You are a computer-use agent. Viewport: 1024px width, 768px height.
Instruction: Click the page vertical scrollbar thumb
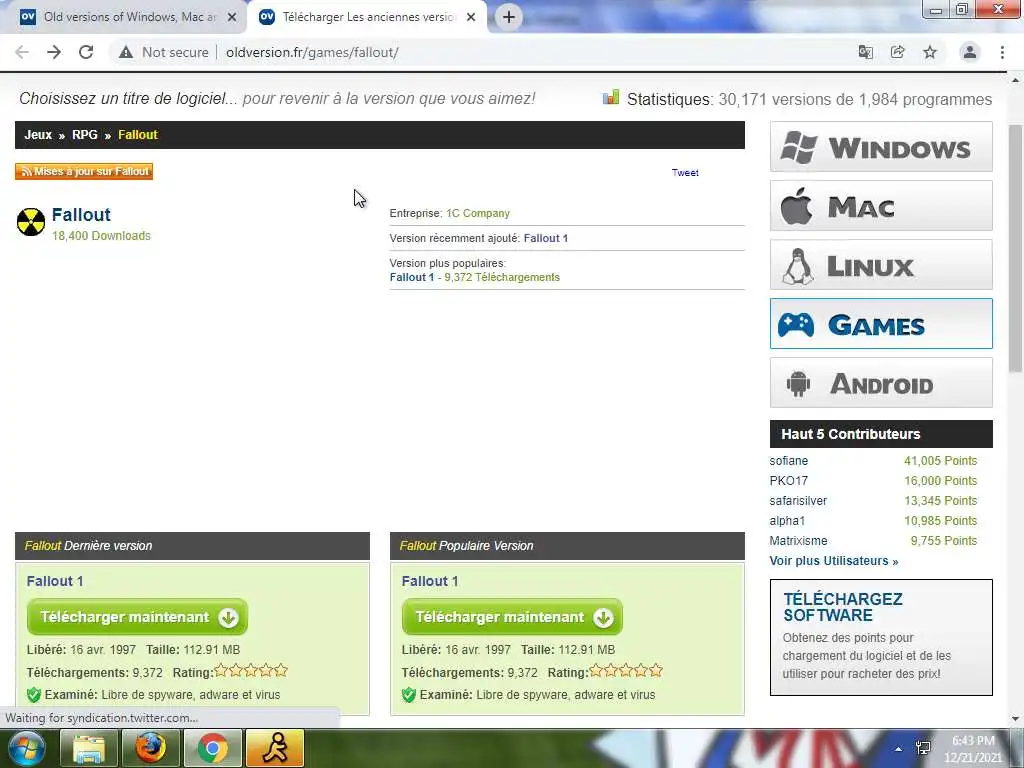tap(1015, 248)
